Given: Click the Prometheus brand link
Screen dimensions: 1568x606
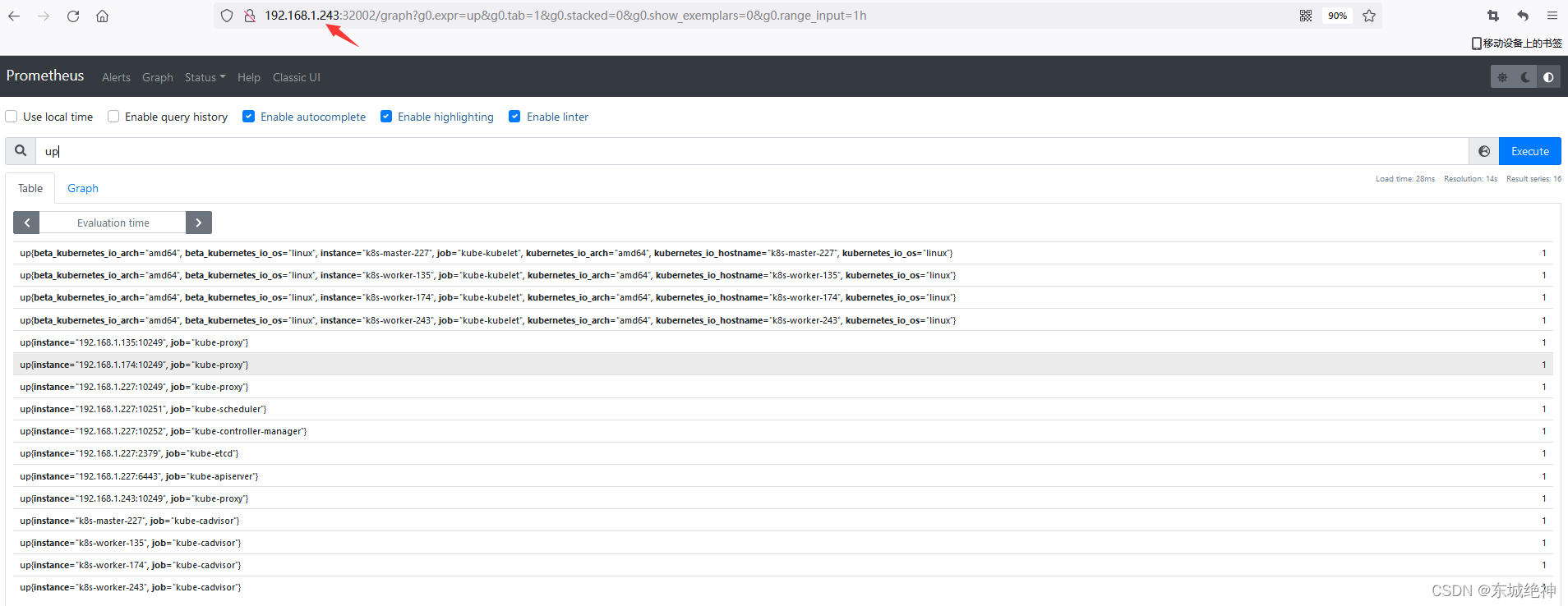Looking at the screenshot, I should coord(45,76).
